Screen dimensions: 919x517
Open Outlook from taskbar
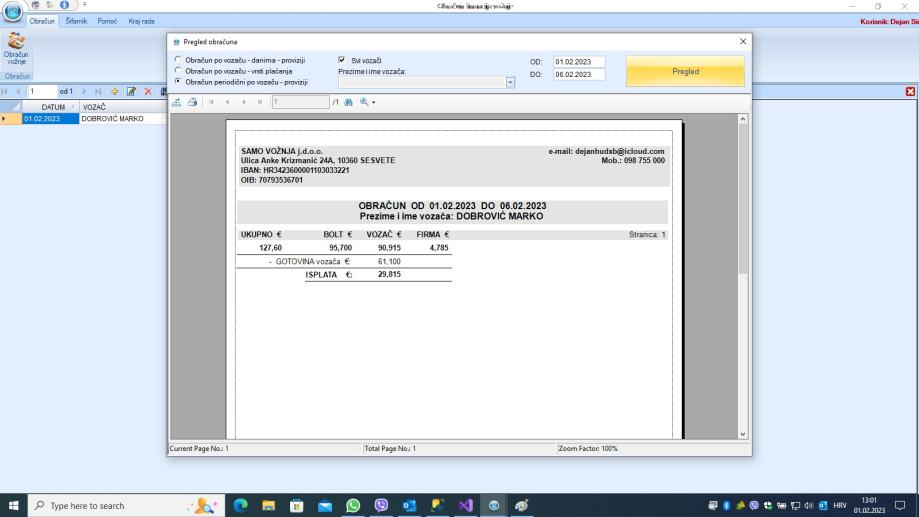(409, 505)
